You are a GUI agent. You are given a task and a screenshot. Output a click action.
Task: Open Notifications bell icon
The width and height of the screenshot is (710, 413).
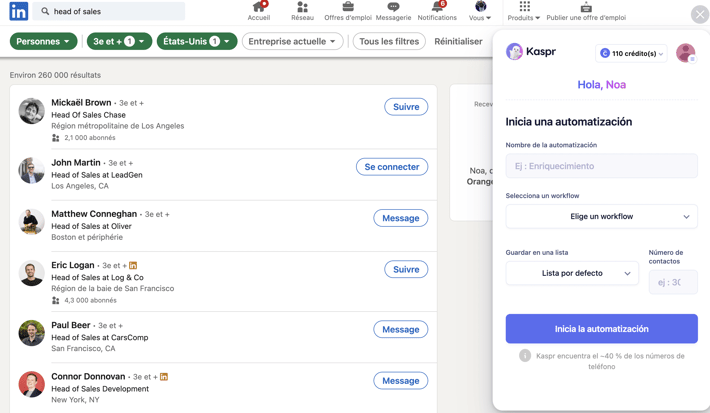437,6
